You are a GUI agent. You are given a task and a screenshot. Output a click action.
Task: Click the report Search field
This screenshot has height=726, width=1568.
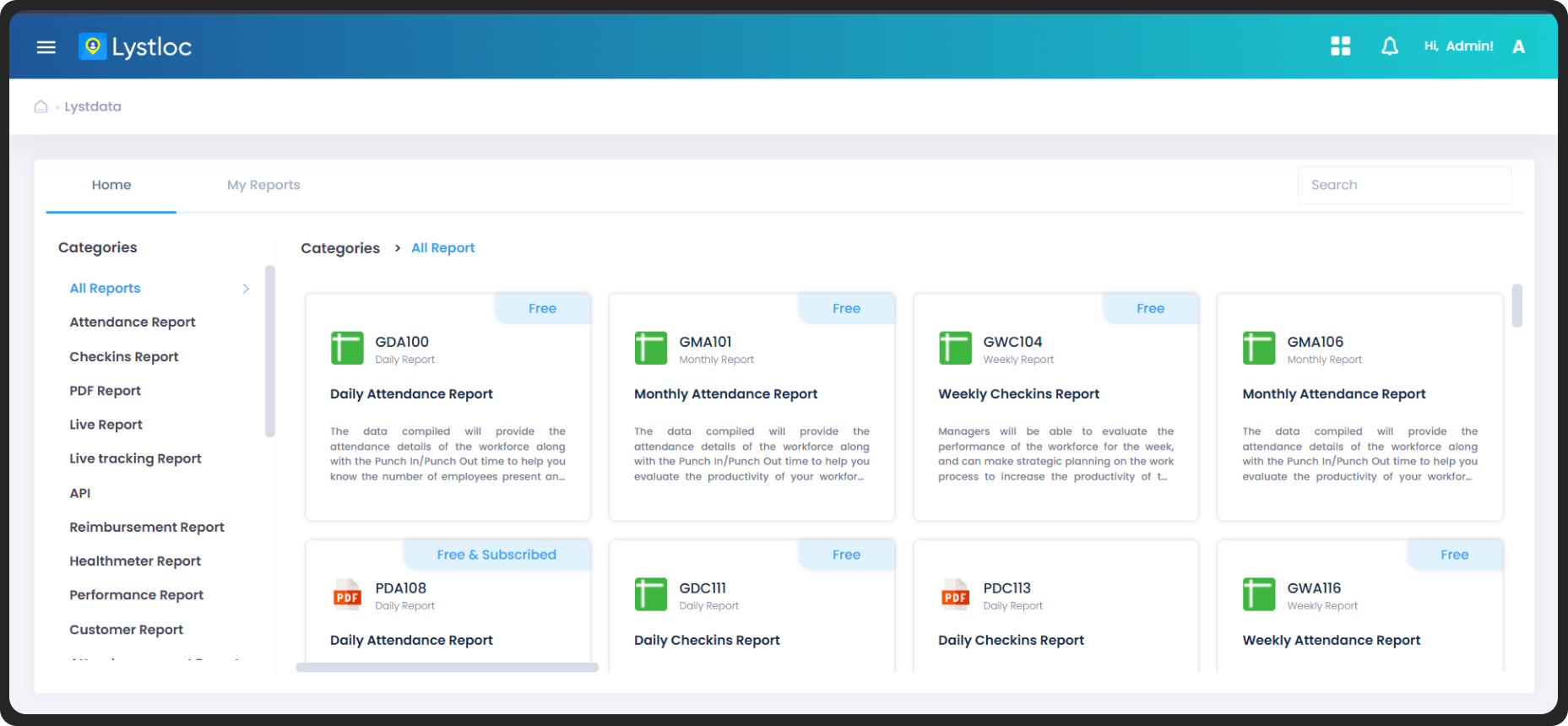tap(1404, 185)
